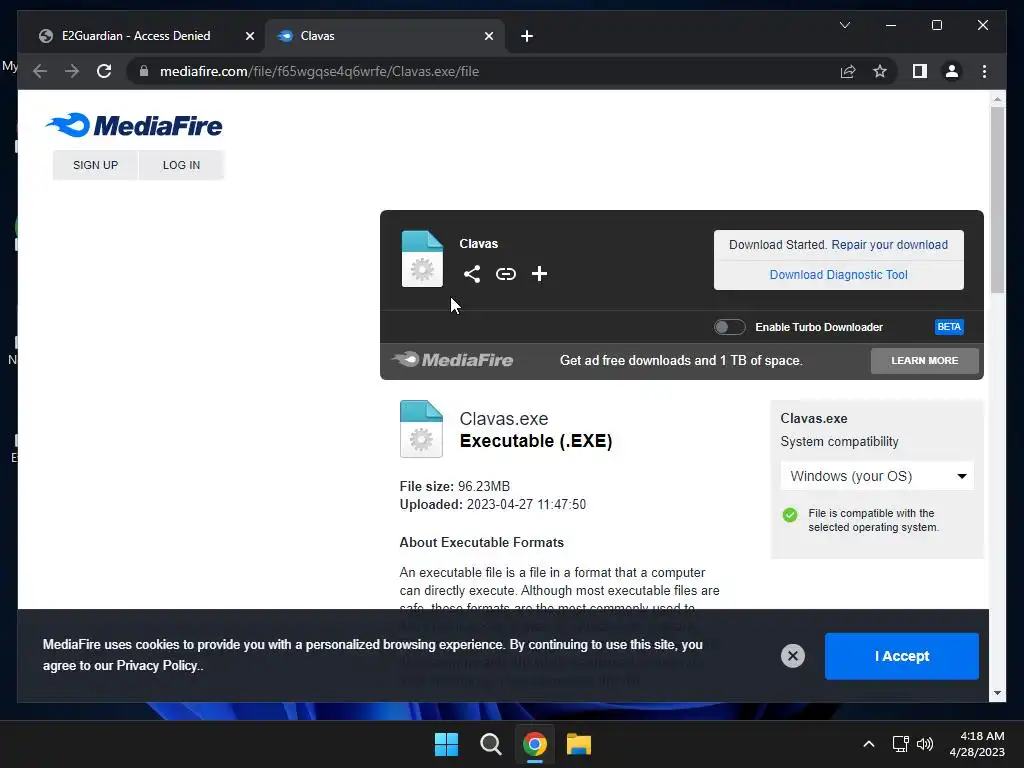Open Windows Start menu
The width and height of the screenshot is (1024, 768).
tap(447, 744)
